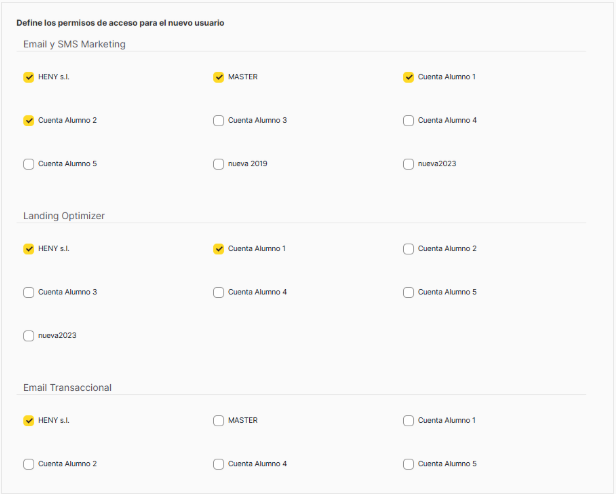Tick Cuenta Alumno 5 in Email y SMS Marketing
616x494 pixels.
click(28, 164)
